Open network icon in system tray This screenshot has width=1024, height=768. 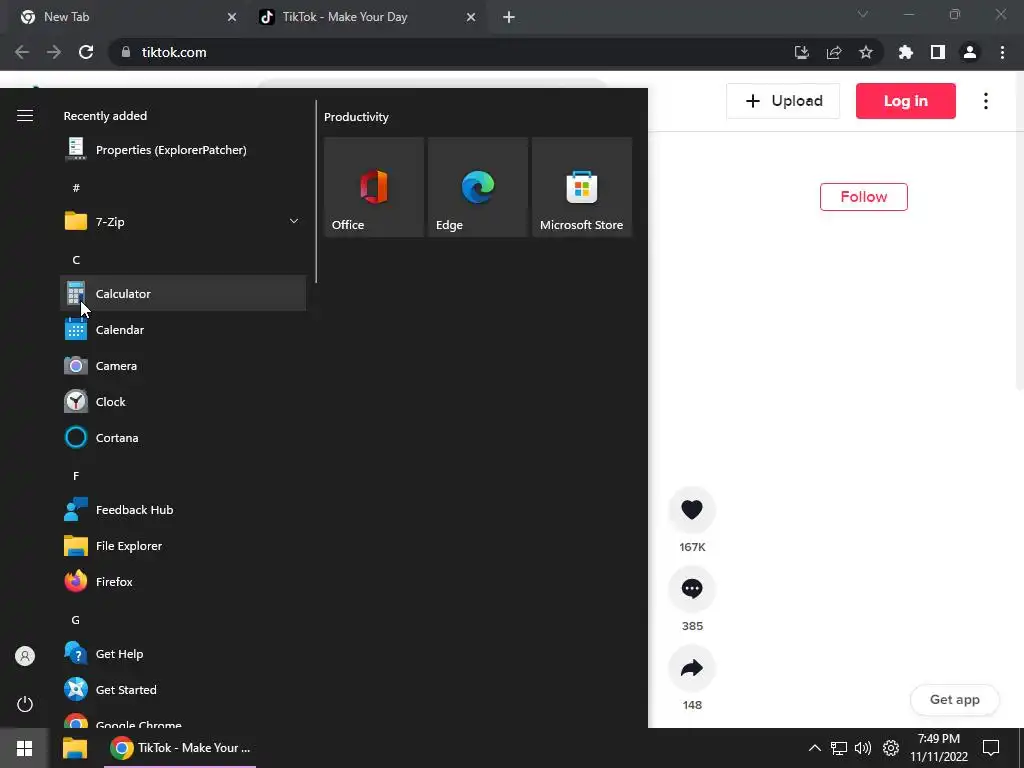coord(839,748)
